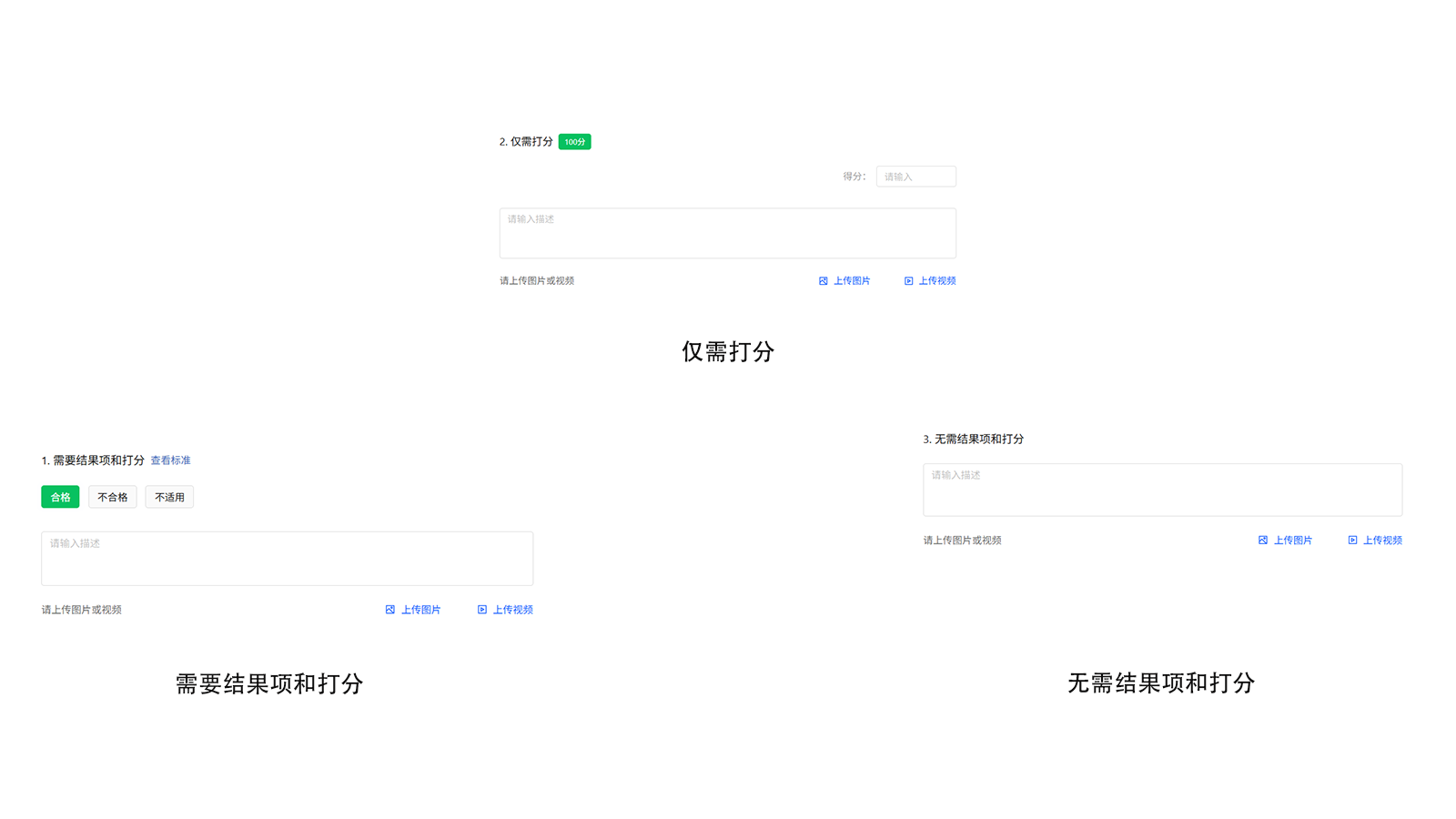This screenshot has width=1456, height=819.
Task: Click the 上传视频 text in section 1
Action: click(x=513, y=610)
